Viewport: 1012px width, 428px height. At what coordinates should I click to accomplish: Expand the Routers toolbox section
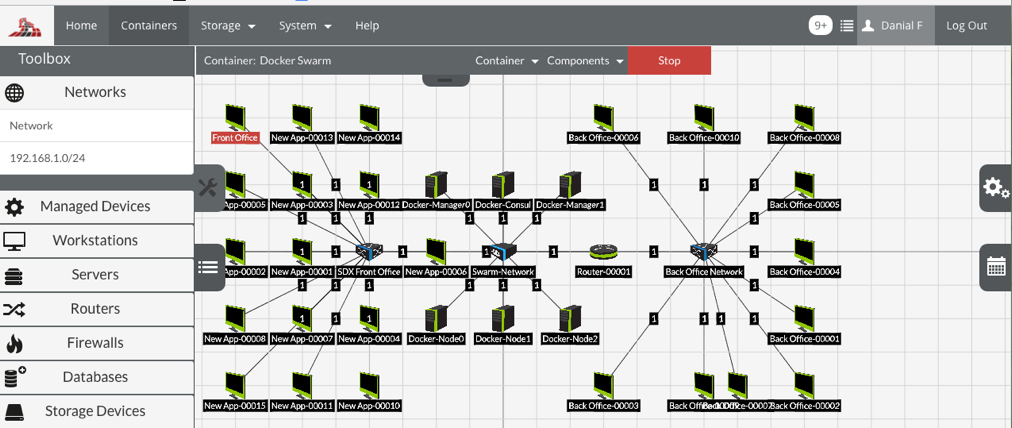click(97, 309)
